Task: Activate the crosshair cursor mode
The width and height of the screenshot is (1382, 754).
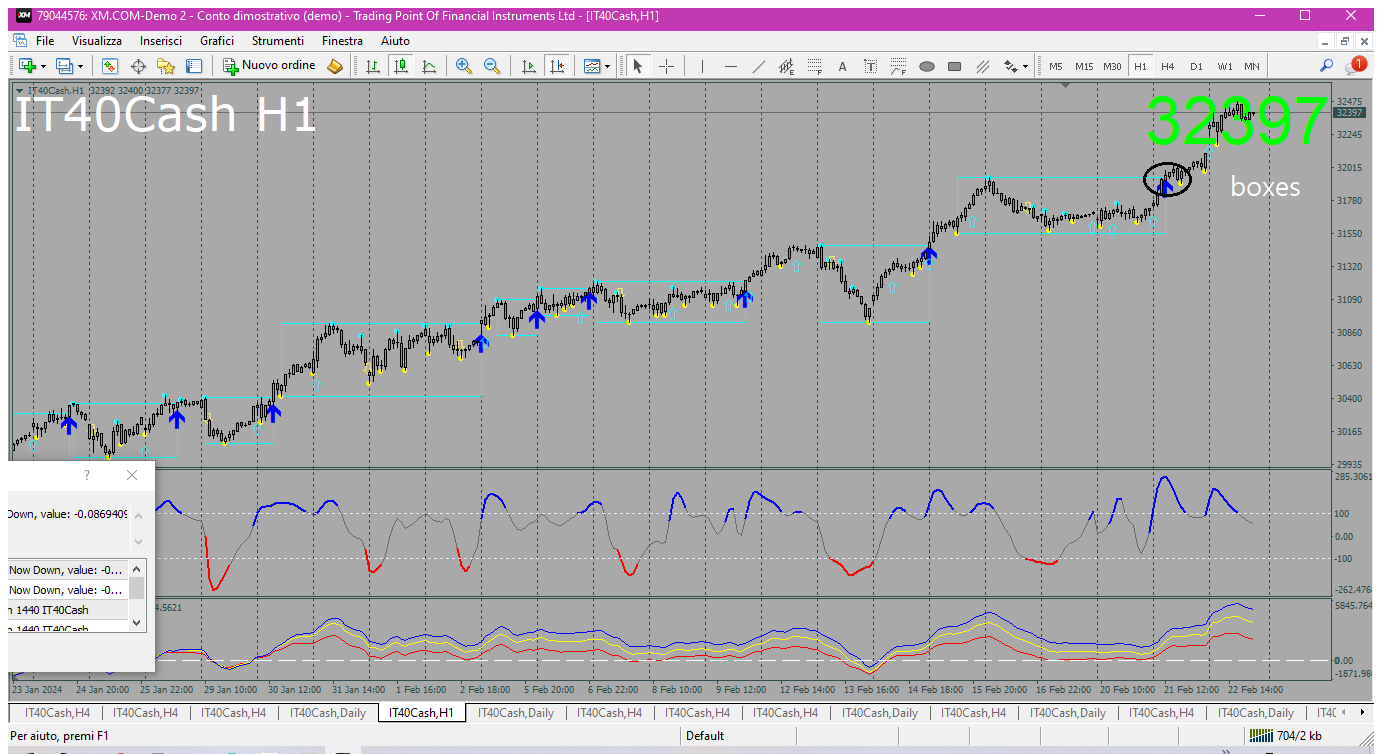Action: (x=666, y=66)
